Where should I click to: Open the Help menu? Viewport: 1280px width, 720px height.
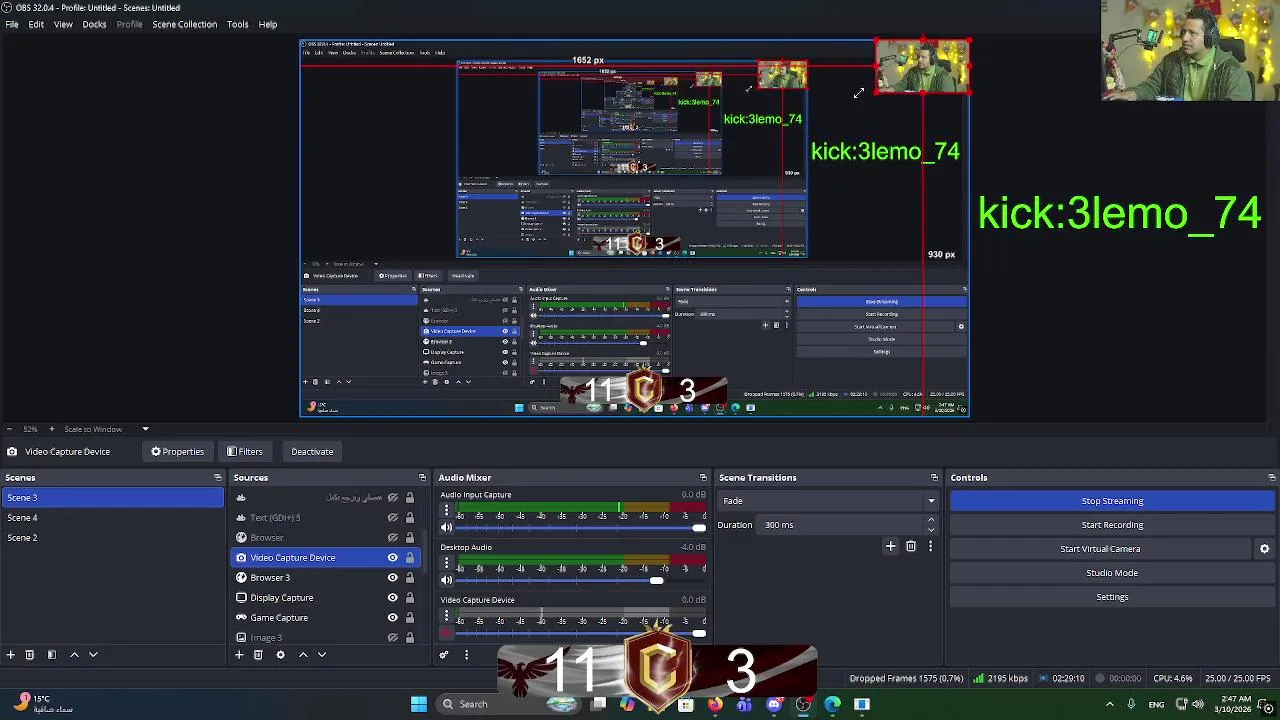268,24
